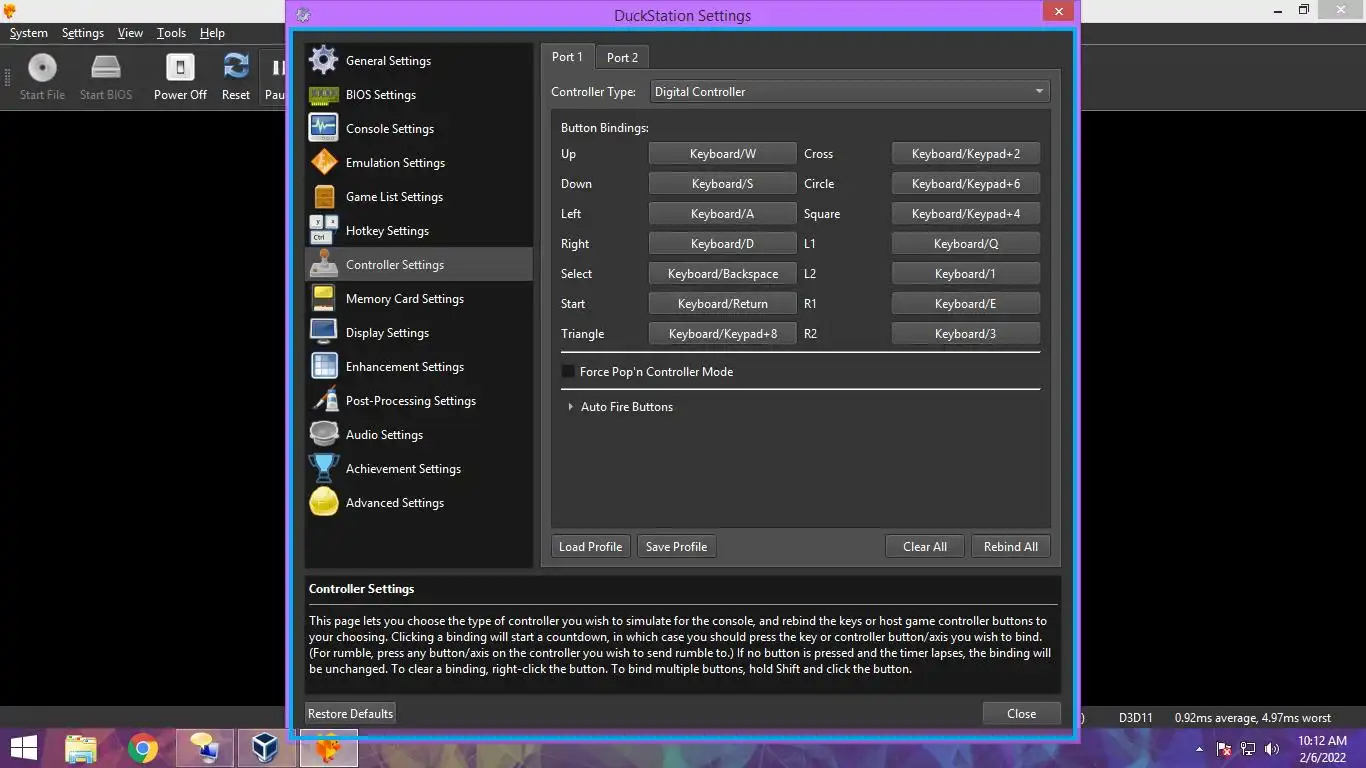The width and height of the screenshot is (1366, 768).
Task: Click the network tray icon
Action: 1248,749
